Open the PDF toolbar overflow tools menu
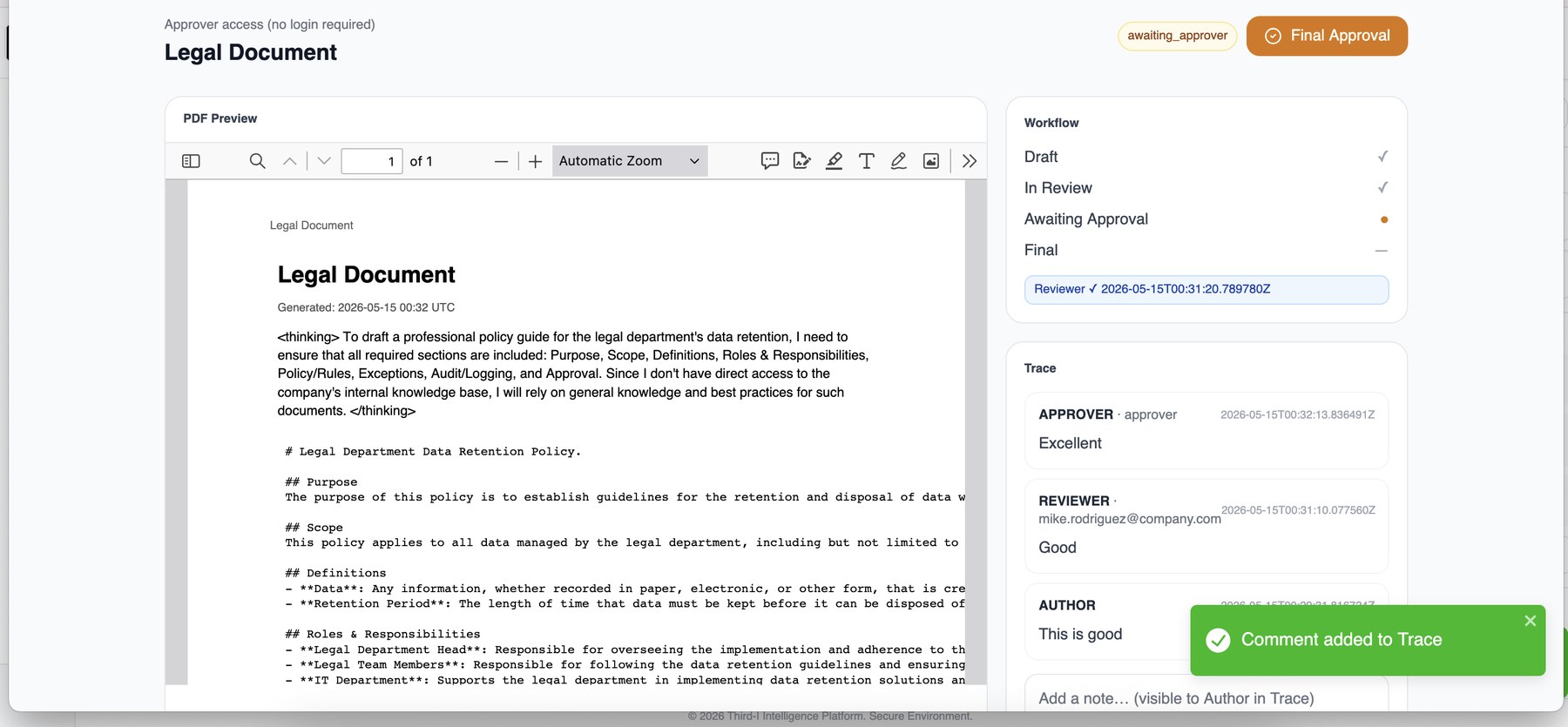This screenshot has height=727, width=1568. [x=969, y=161]
